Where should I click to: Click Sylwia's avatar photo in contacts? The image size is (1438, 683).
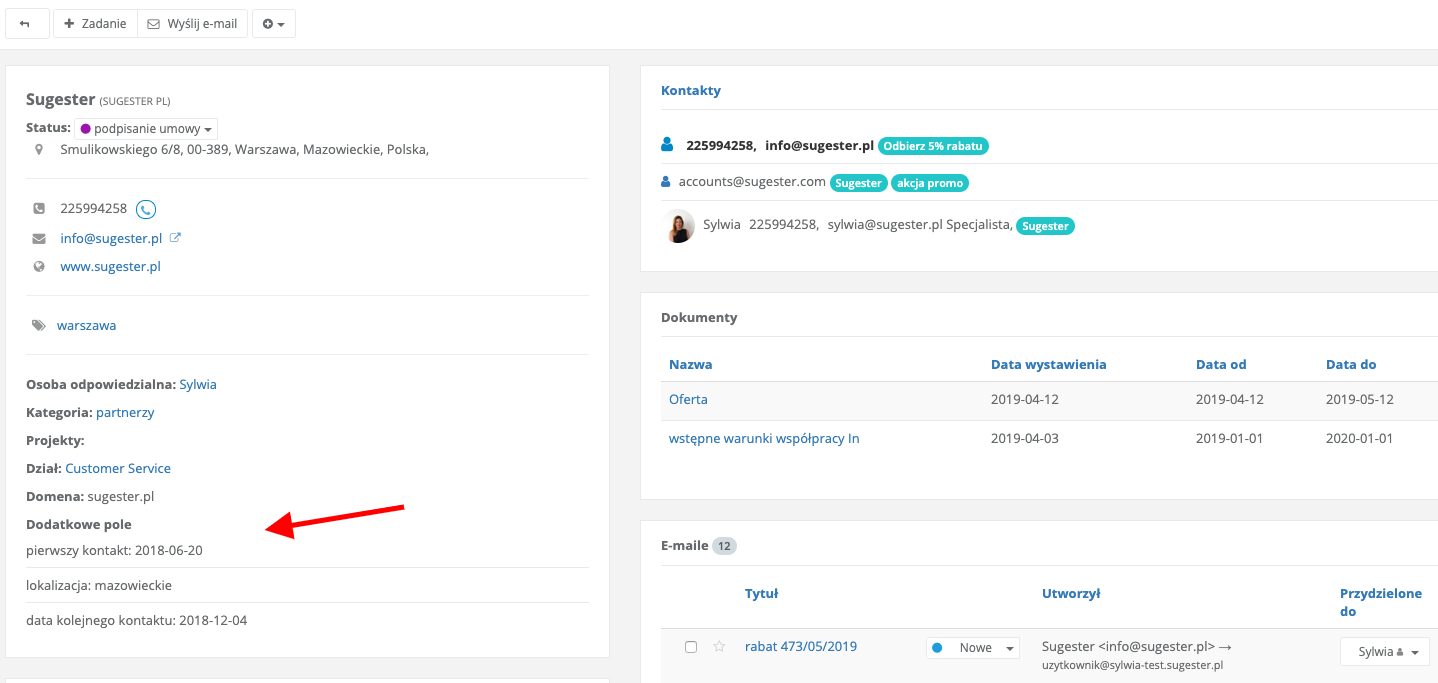pos(678,226)
